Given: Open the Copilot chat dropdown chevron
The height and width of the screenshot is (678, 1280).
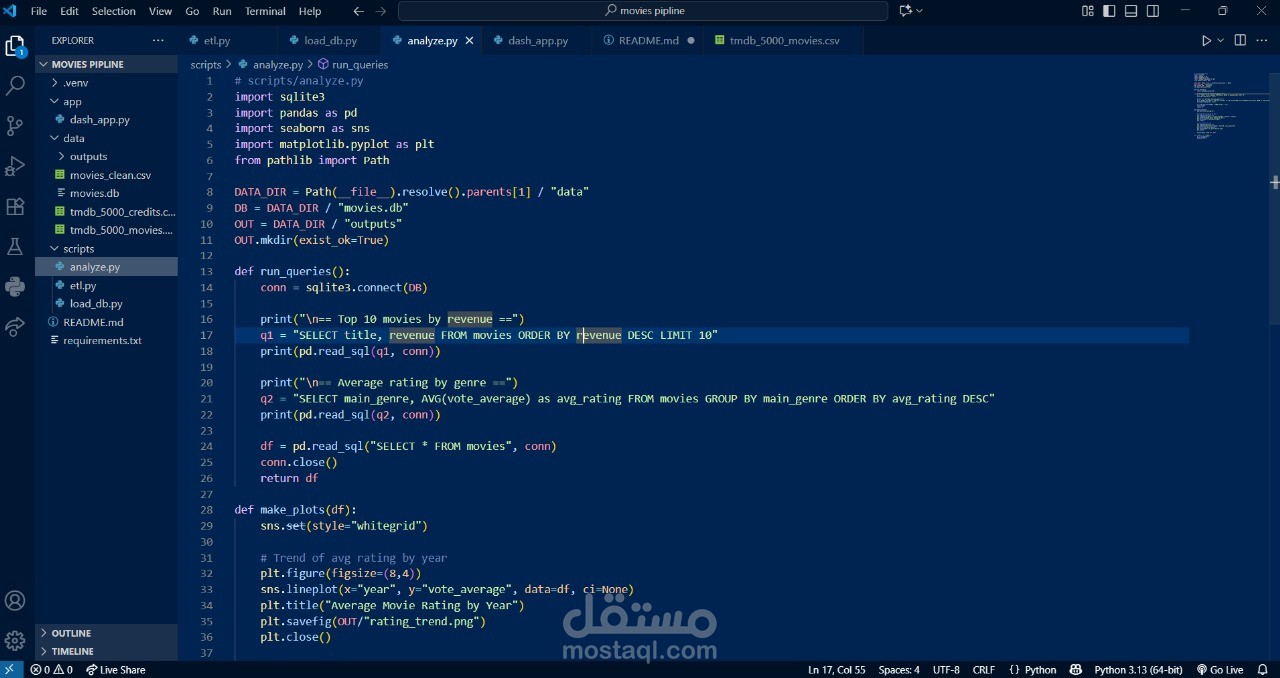Looking at the screenshot, I should point(920,11).
